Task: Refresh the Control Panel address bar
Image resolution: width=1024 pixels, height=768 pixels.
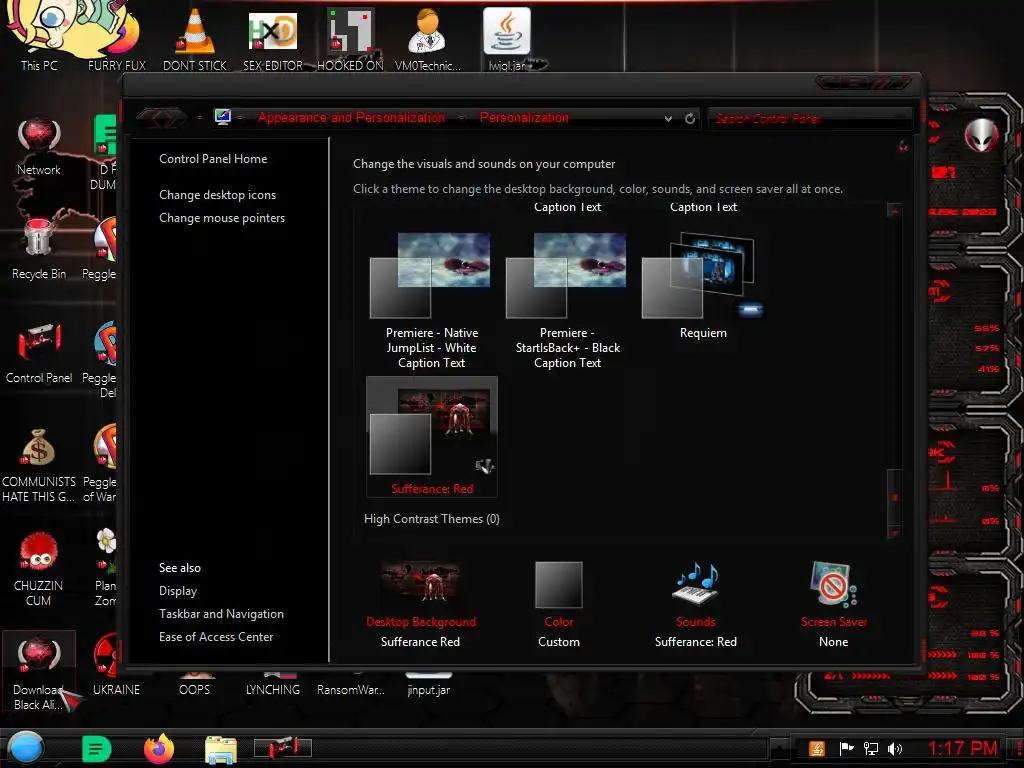Action: (690, 118)
